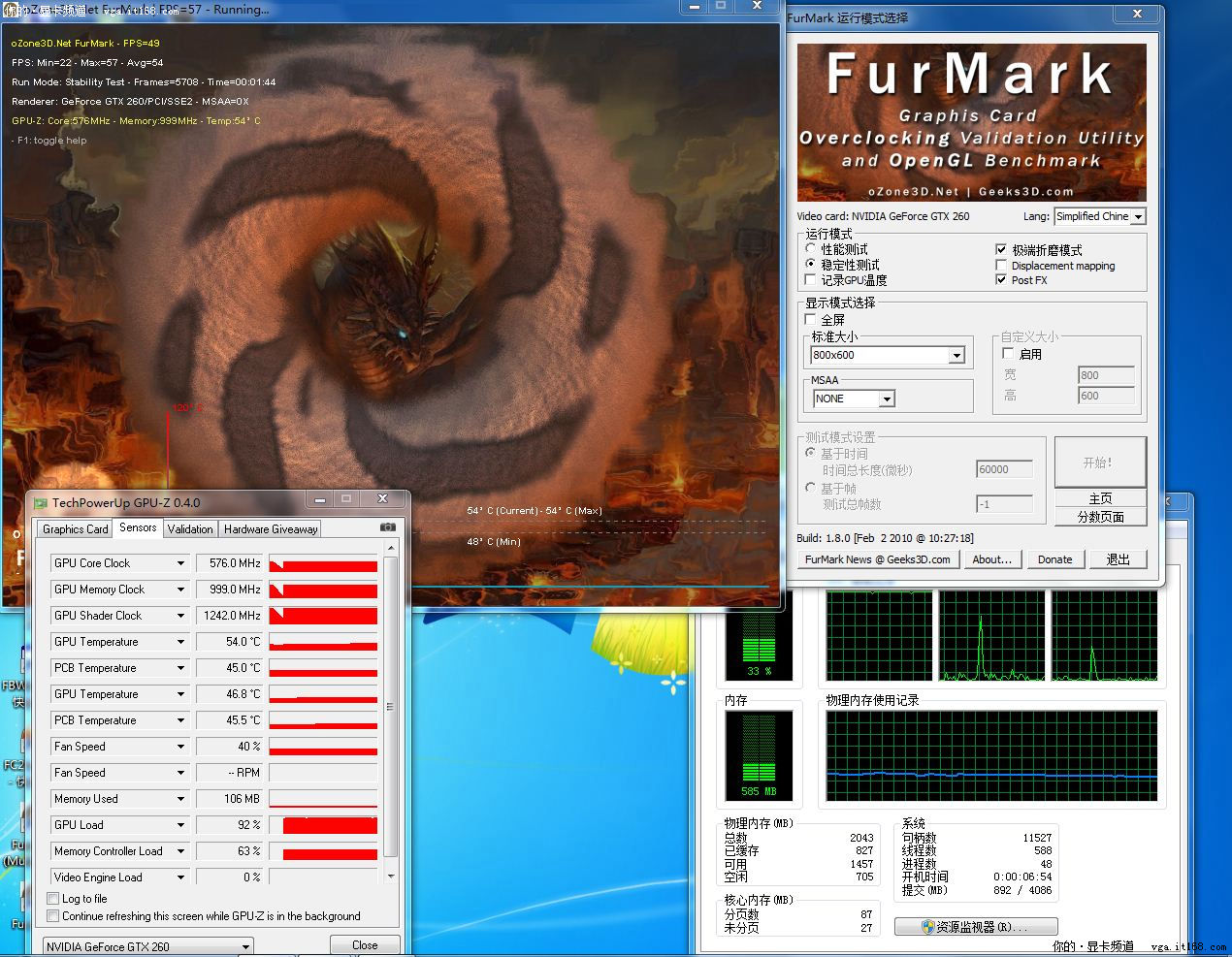The height and width of the screenshot is (957, 1232).
Task: Expand GPU Load sensor dropdown arrow
Action: click(x=180, y=825)
